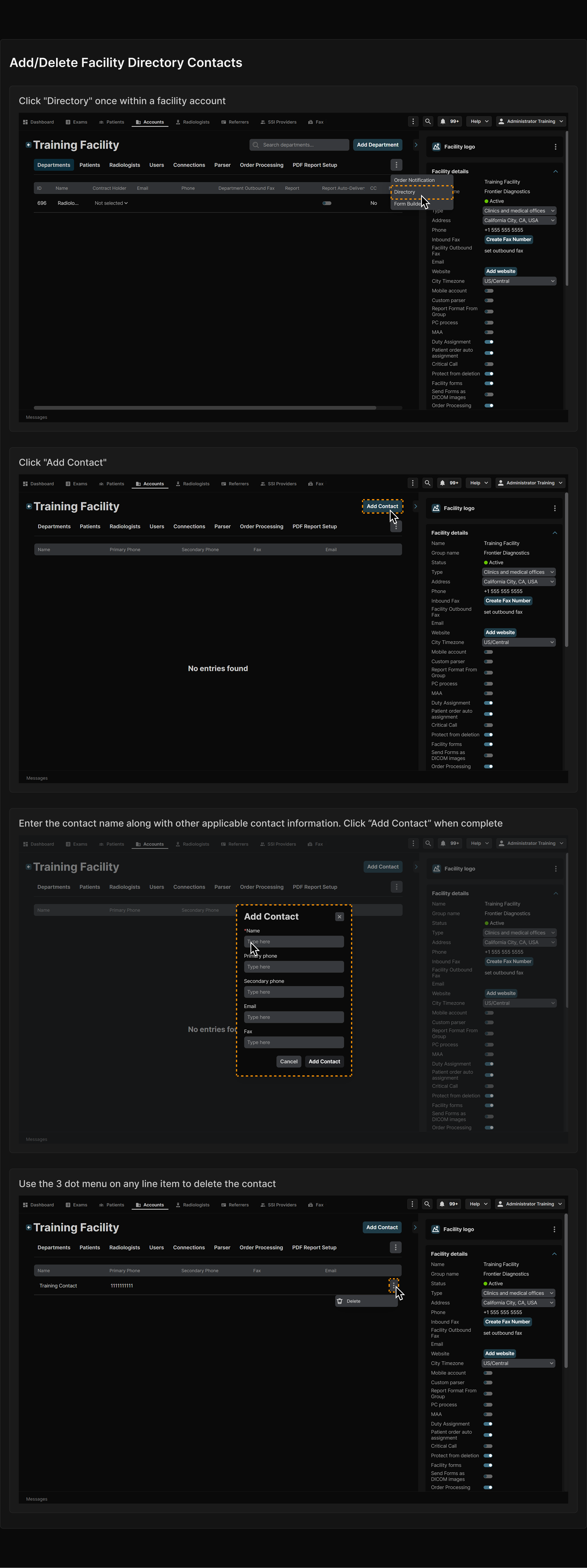Toggle PC process switch in the fourth screenshot

[488, 1405]
